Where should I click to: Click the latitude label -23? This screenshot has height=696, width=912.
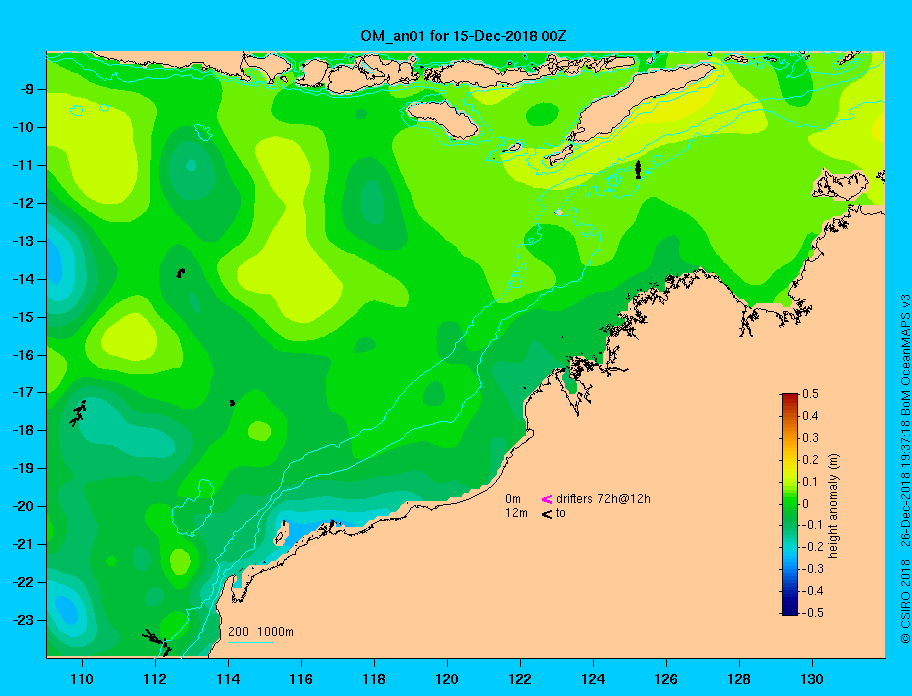[x=23, y=620]
